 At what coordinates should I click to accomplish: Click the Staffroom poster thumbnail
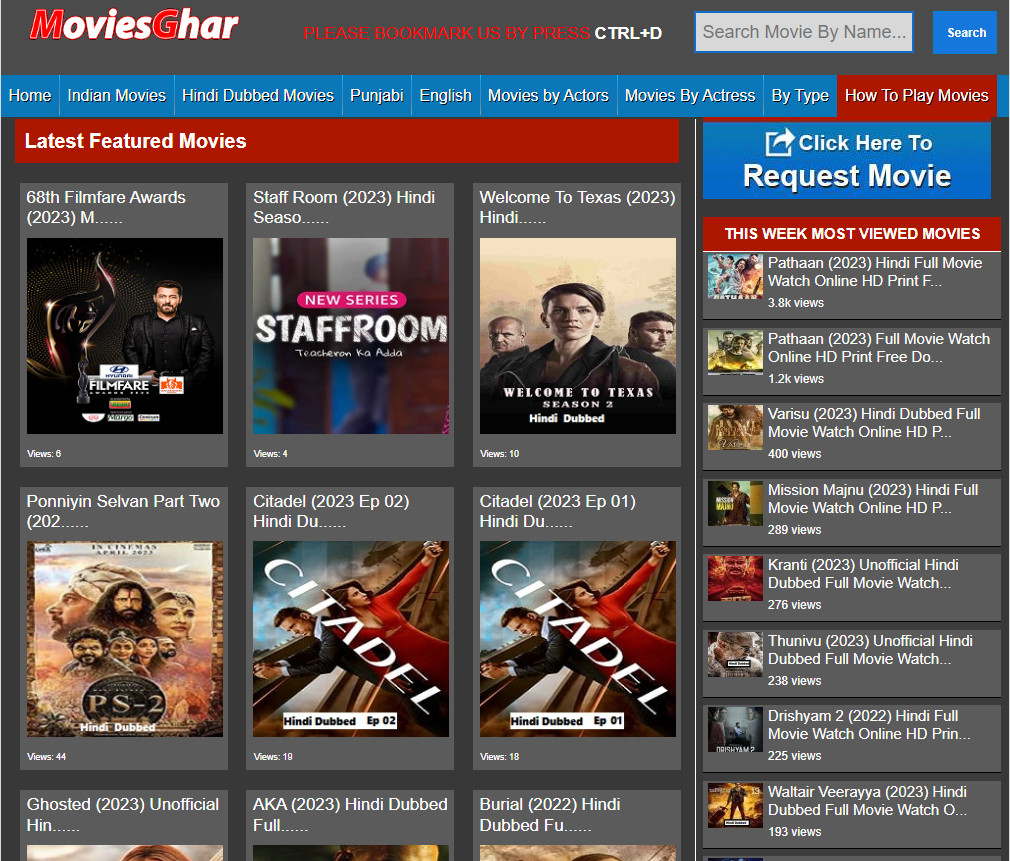pos(351,336)
